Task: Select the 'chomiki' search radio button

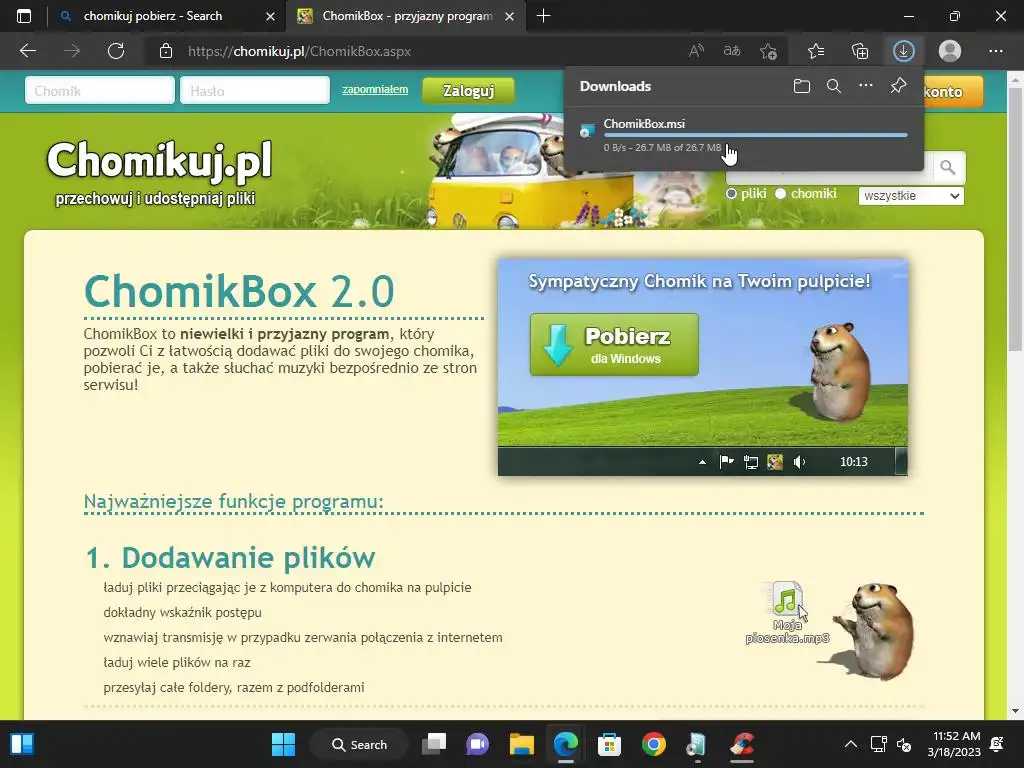Action: (780, 194)
